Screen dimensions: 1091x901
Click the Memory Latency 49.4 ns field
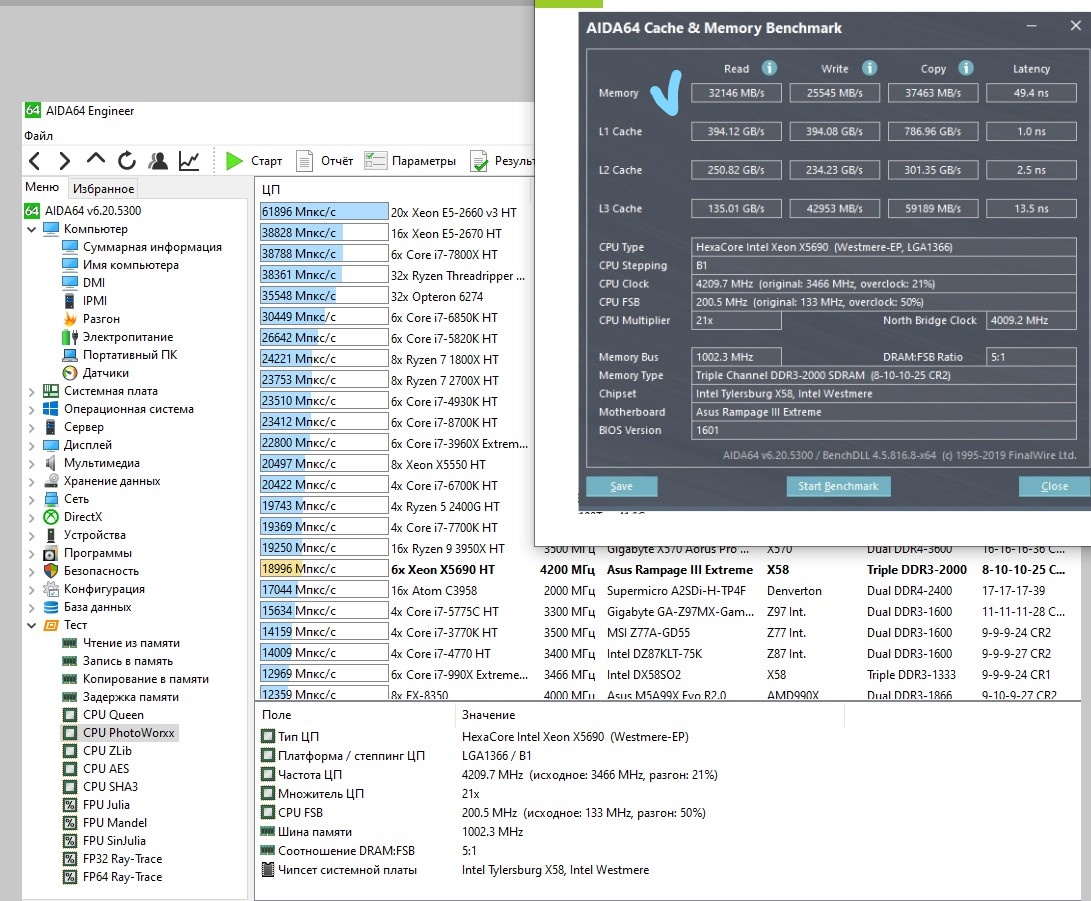(1031, 93)
